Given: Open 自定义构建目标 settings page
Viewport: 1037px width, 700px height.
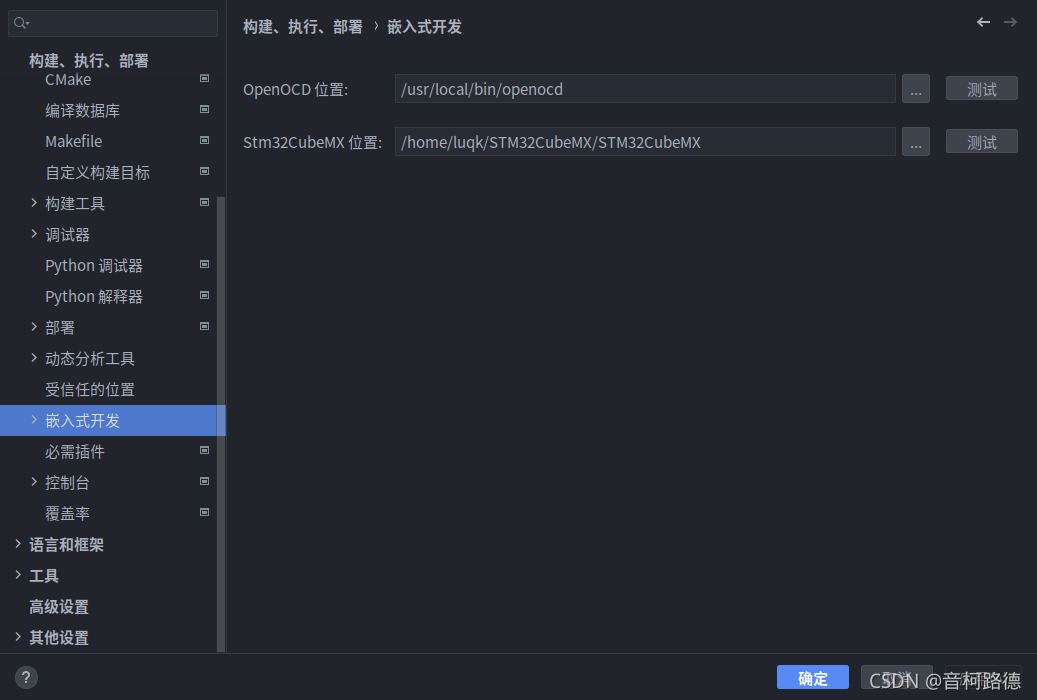Looking at the screenshot, I should click(x=97, y=173).
